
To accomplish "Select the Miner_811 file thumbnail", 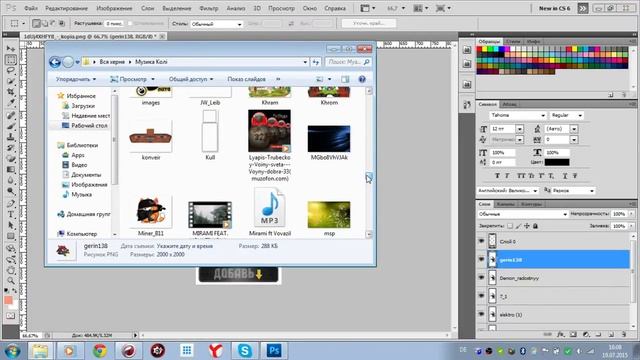I will click(x=151, y=211).
